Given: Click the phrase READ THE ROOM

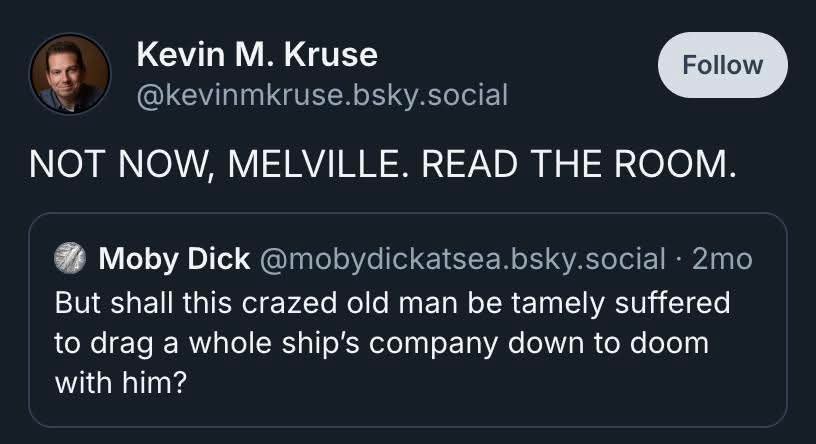Looking at the screenshot, I should pyautogui.click(x=578, y=164).
